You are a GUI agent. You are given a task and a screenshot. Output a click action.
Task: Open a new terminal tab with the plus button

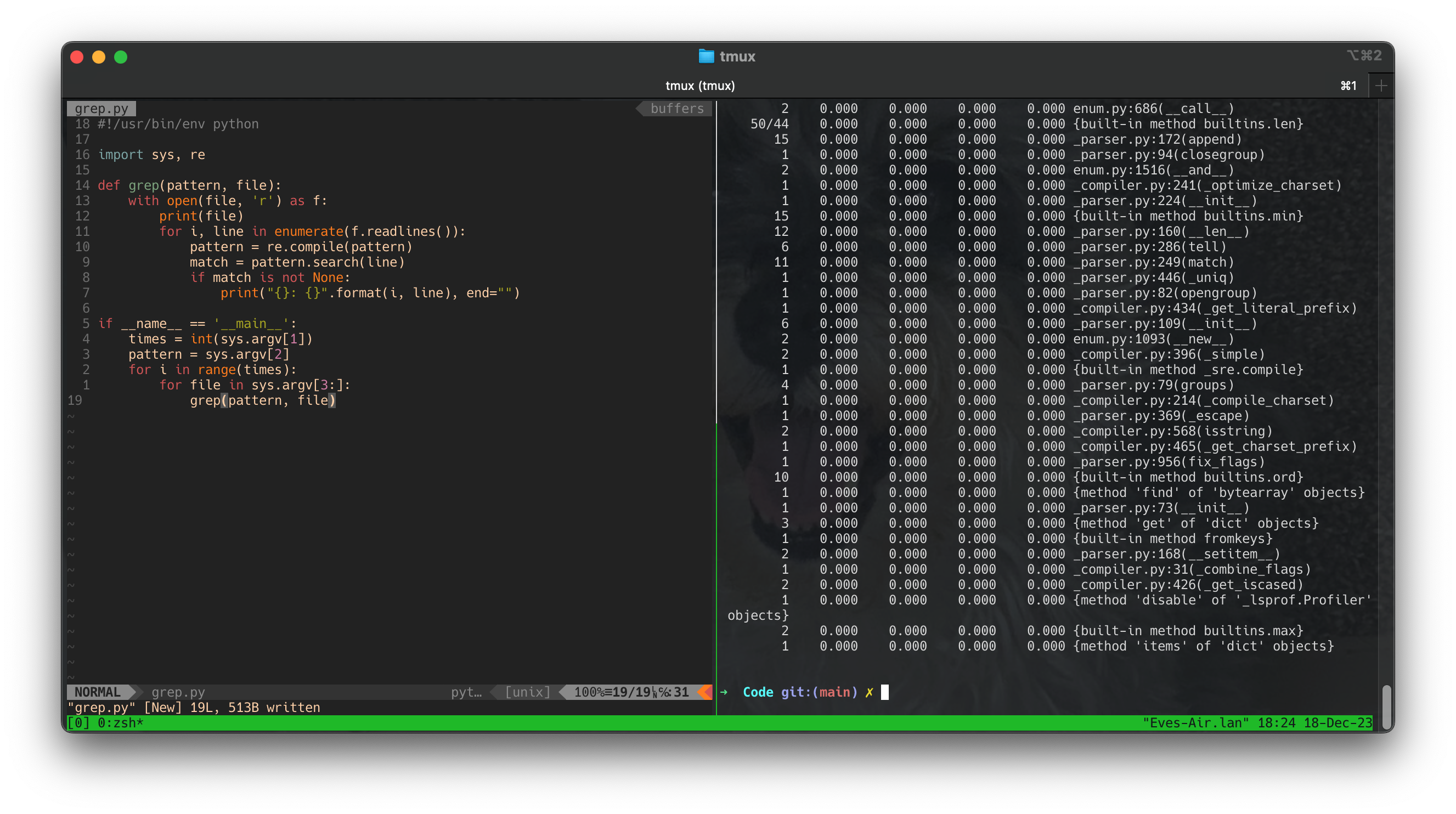pos(1381,86)
